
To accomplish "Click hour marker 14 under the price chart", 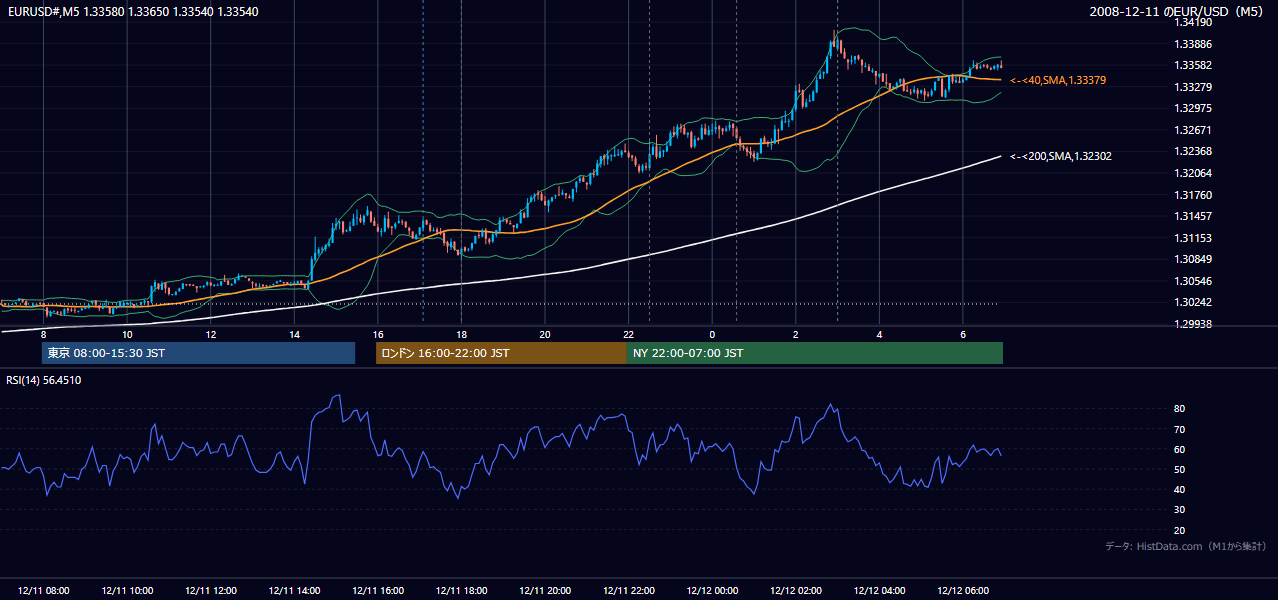I will [x=294, y=334].
